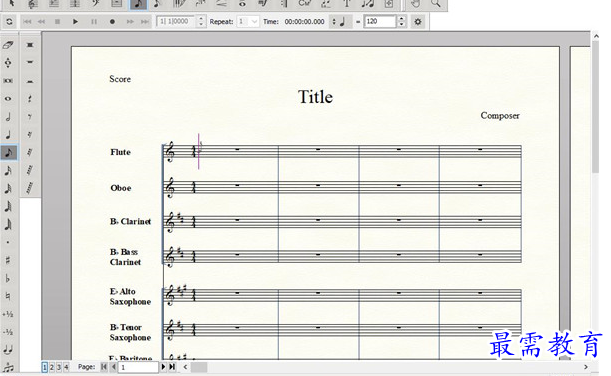This screenshot has height=376, width=611.
Task: Select the Selection arrow tool
Action: [11, 4]
